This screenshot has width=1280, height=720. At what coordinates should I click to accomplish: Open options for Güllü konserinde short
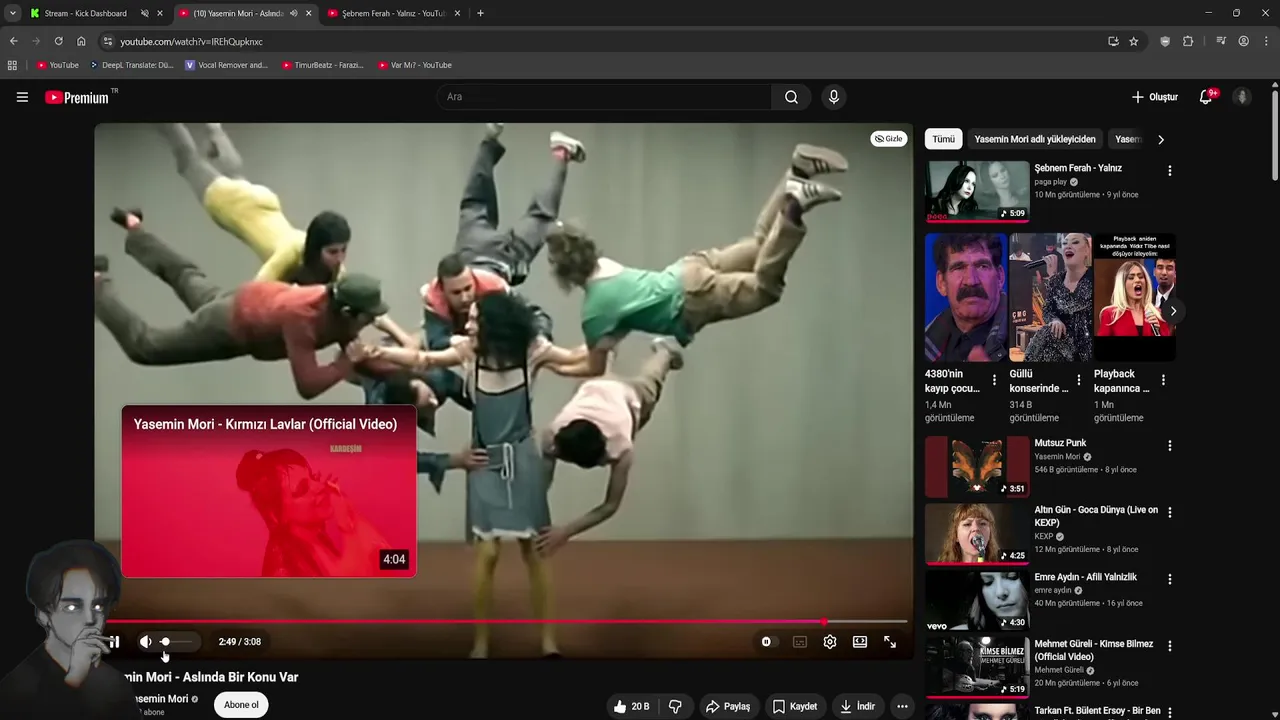point(1079,380)
